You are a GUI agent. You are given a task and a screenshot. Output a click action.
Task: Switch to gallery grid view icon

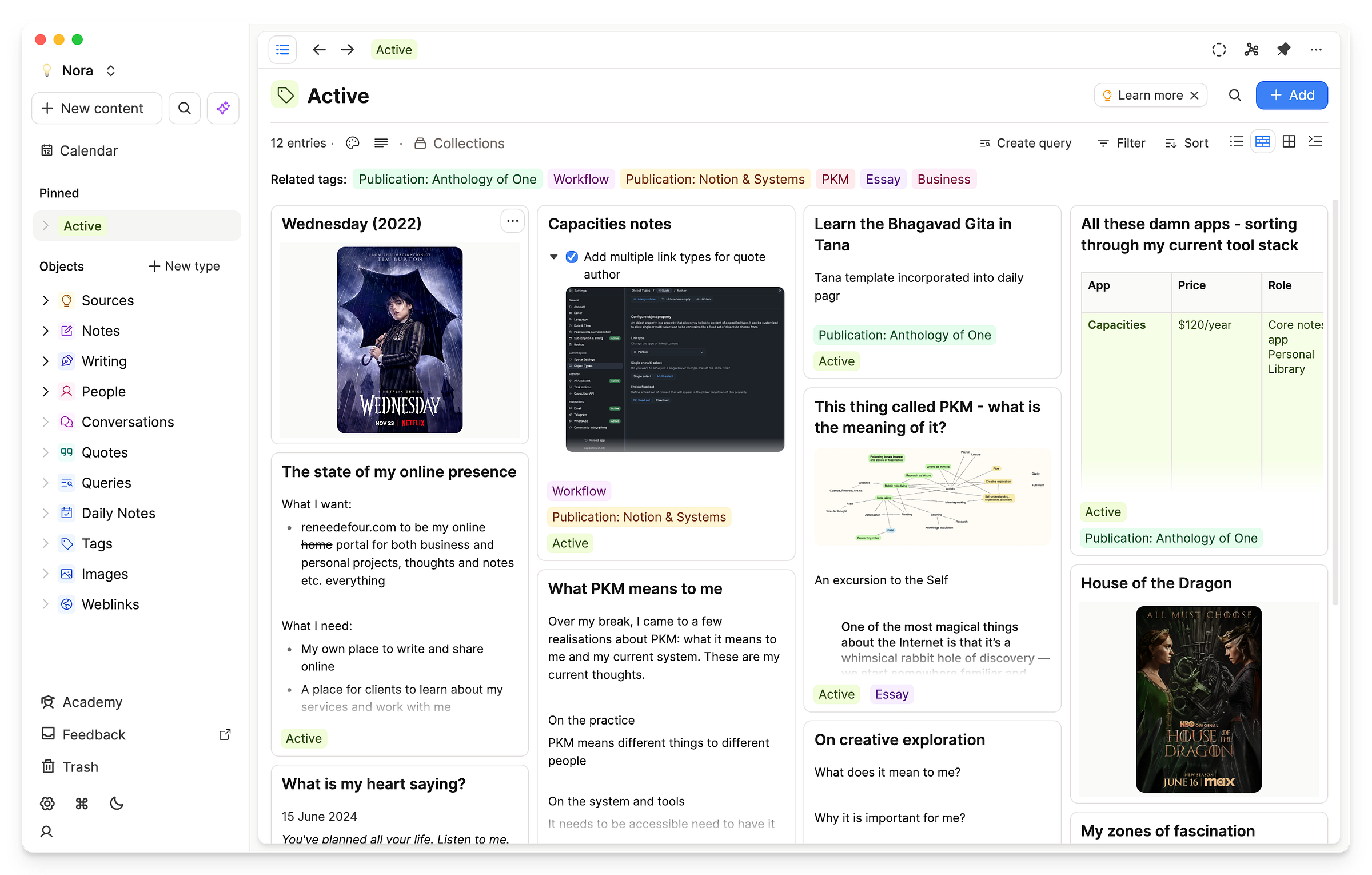[x=1289, y=142]
